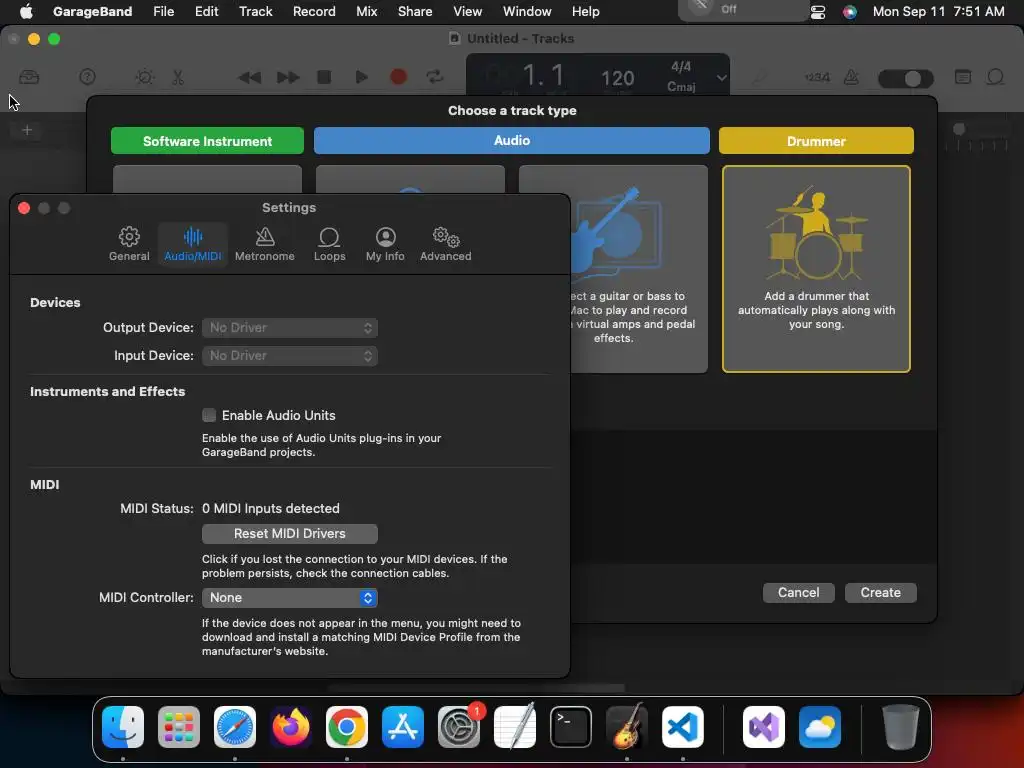1024x768 pixels.
Task: Click the Play transport button
Action: [x=361, y=77]
